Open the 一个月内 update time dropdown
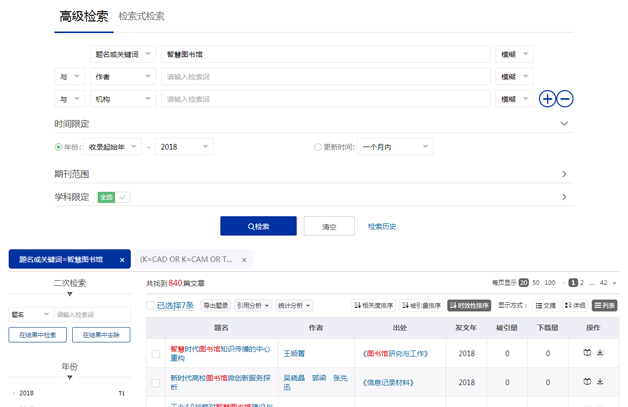 395,147
